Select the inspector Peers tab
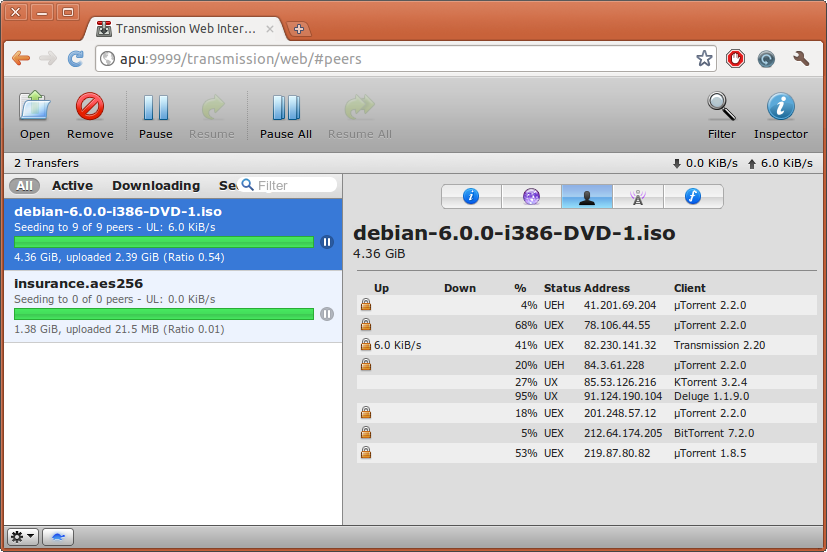This screenshot has width=827, height=552. [x=586, y=197]
